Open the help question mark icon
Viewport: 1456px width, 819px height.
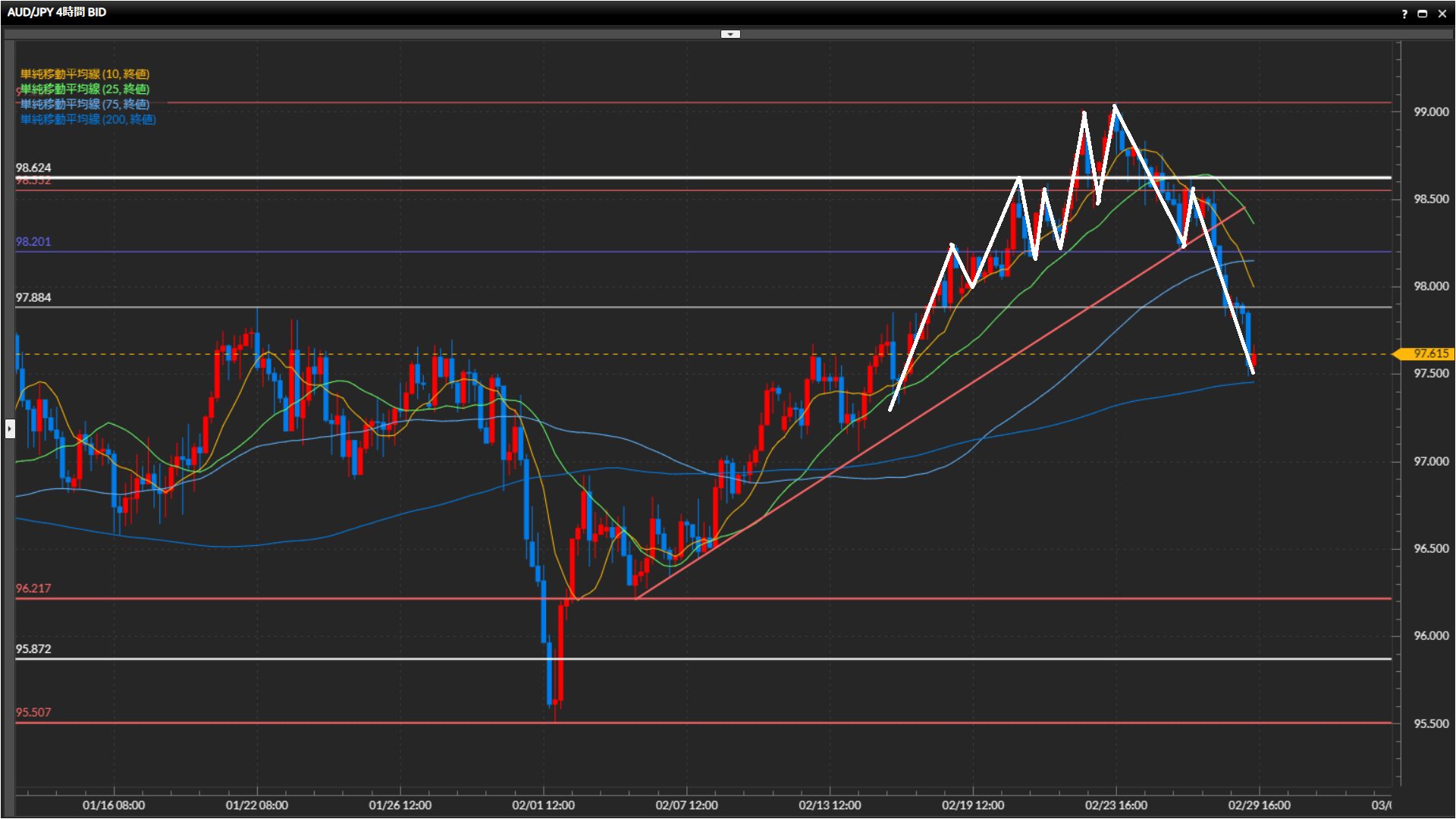(1404, 14)
